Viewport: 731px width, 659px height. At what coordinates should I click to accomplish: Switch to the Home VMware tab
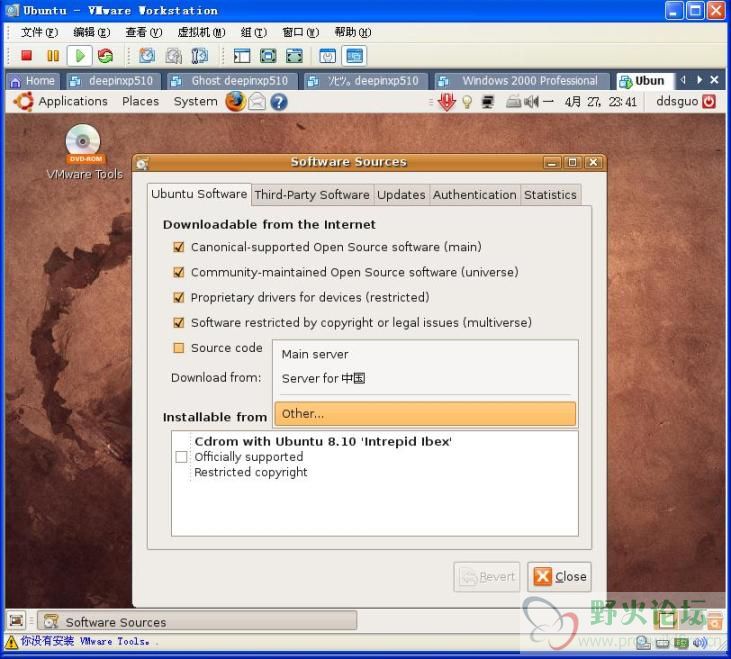34,81
